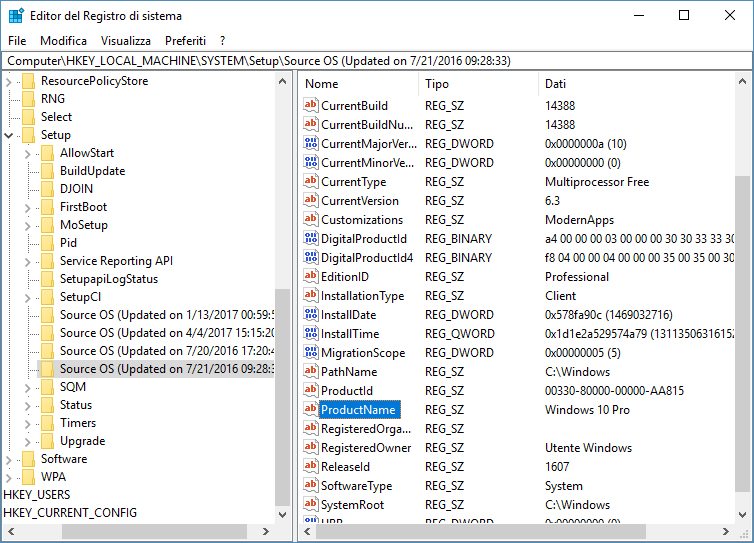Select the HKEY_USERS hive

(36, 495)
